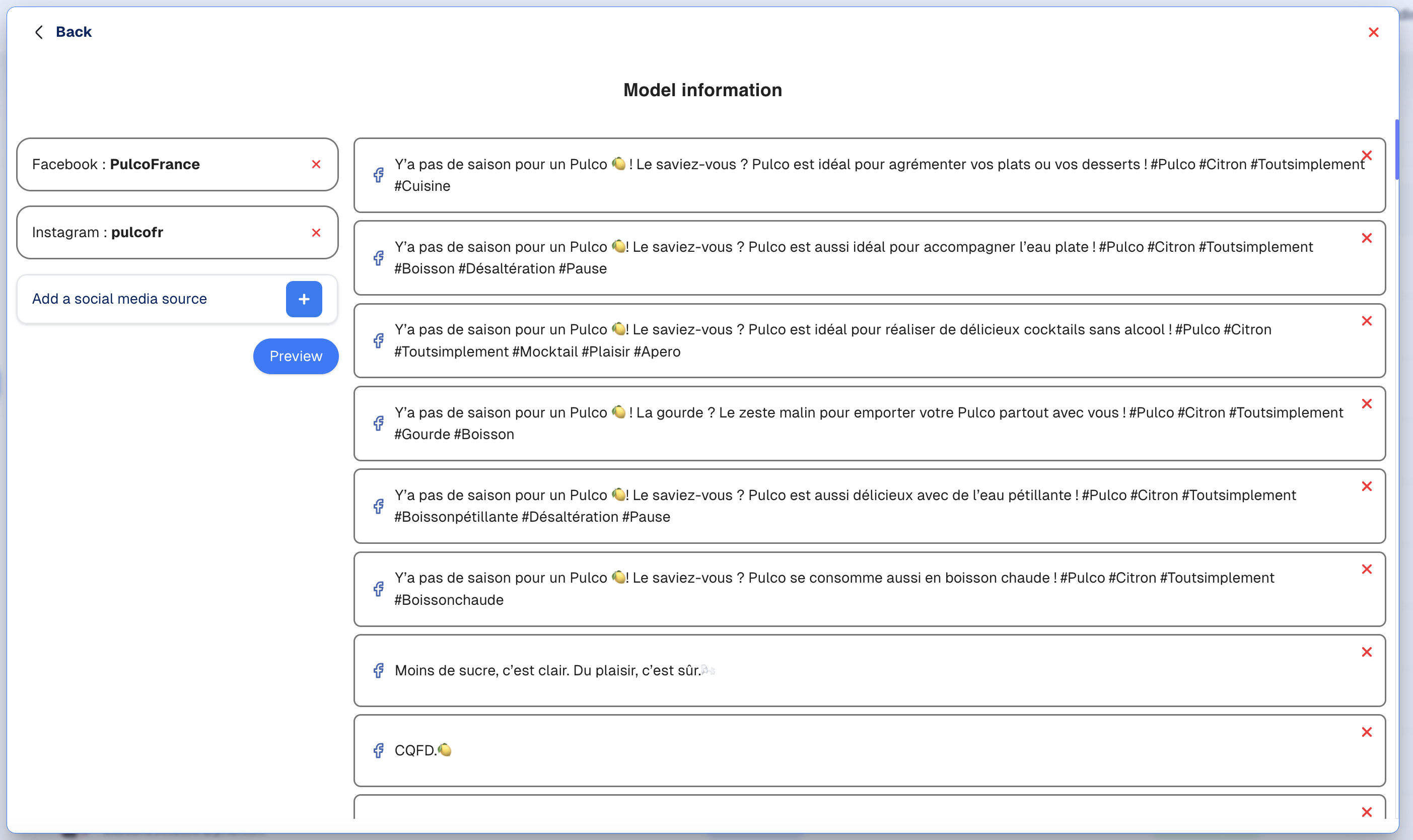Delete the cocktails sans alcool post
Screen dimensions: 1413x840
[x=1367, y=321]
